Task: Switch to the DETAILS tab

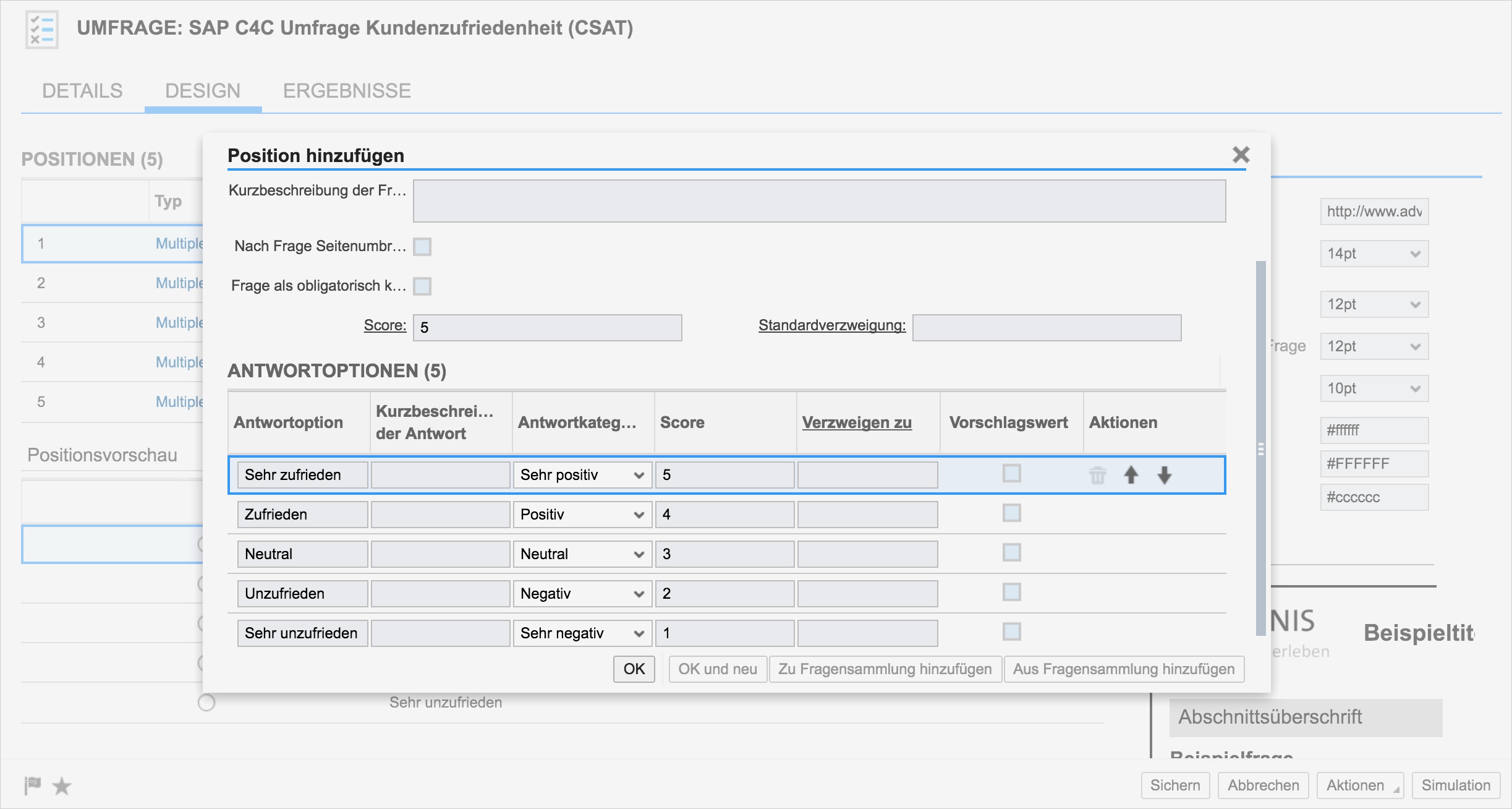Action: pos(82,90)
